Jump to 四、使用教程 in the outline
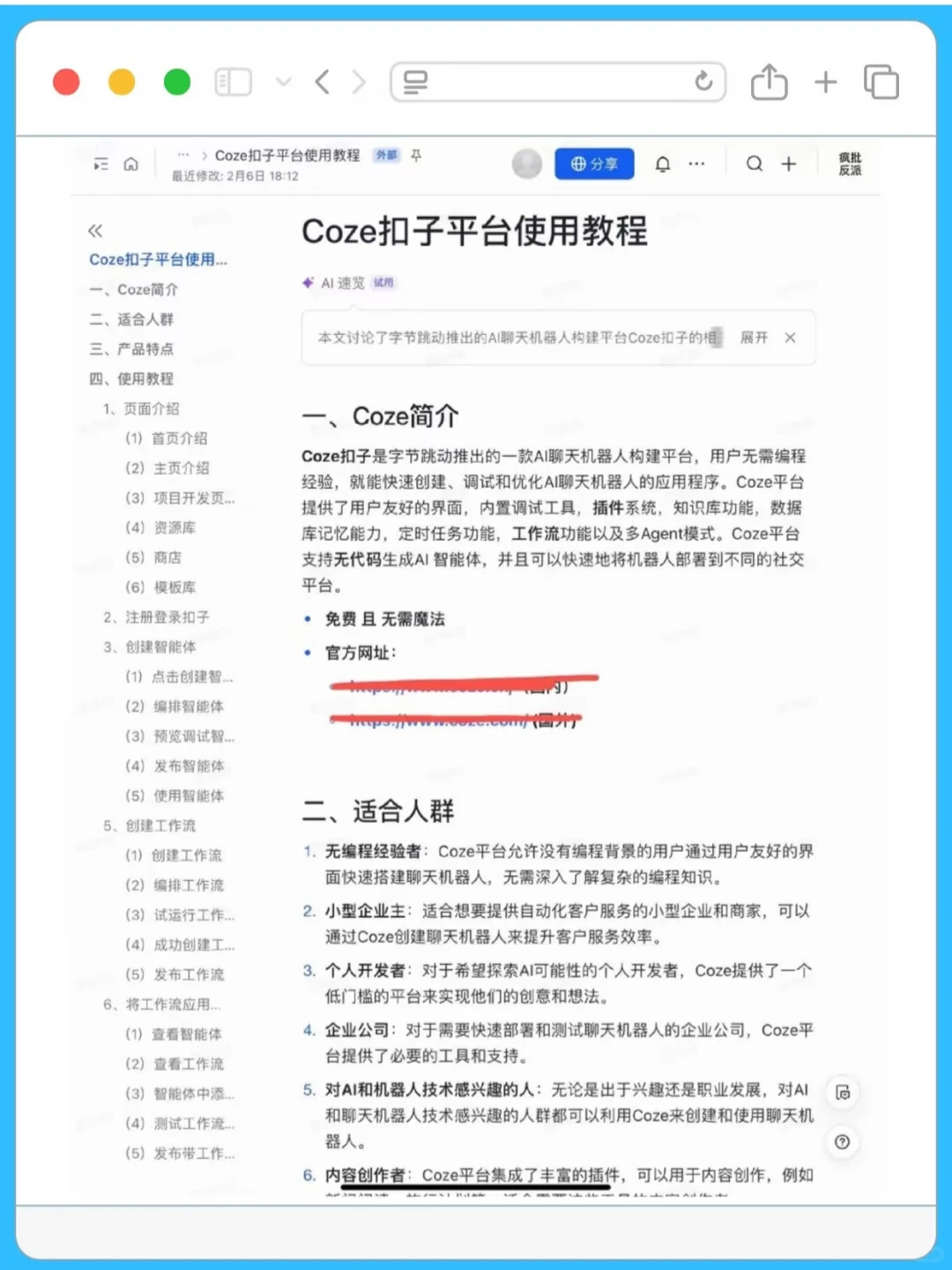 (131, 379)
